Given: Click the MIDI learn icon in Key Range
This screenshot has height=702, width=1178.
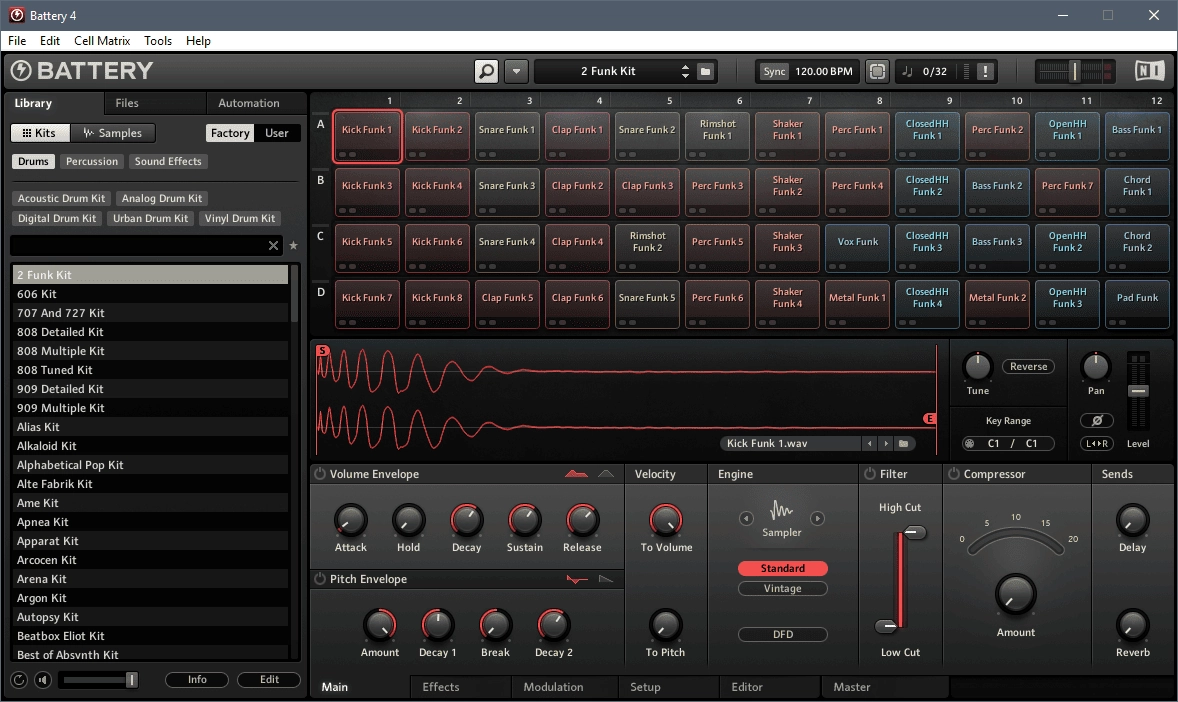Looking at the screenshot, I should point(969,443).
